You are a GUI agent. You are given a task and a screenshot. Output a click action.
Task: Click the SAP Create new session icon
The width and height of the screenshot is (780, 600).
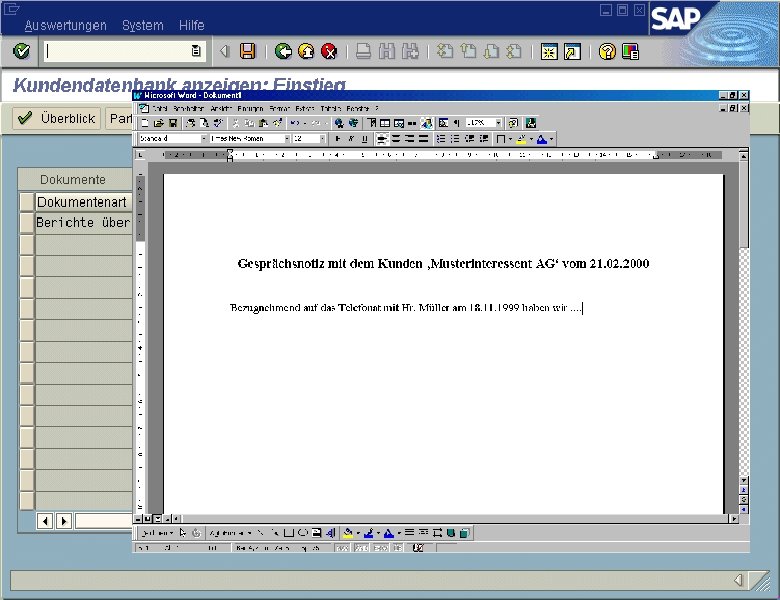[549, 52]
